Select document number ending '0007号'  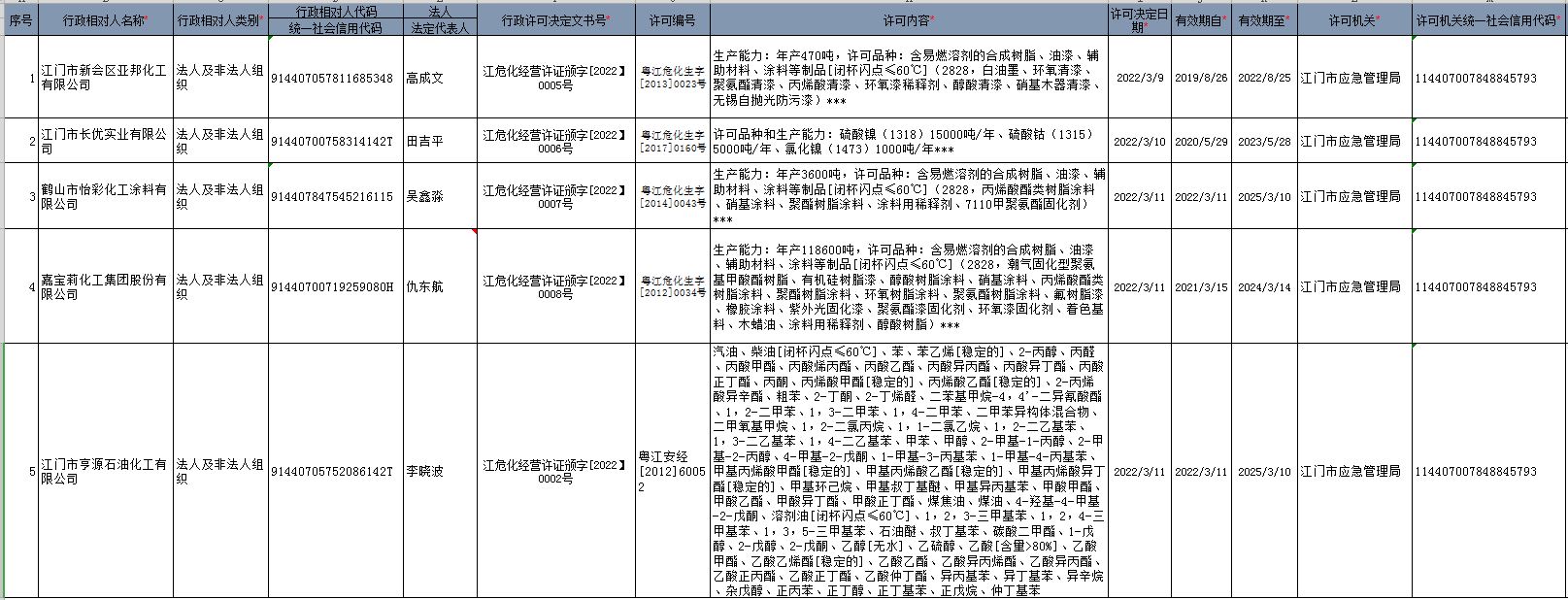(555, 196)
